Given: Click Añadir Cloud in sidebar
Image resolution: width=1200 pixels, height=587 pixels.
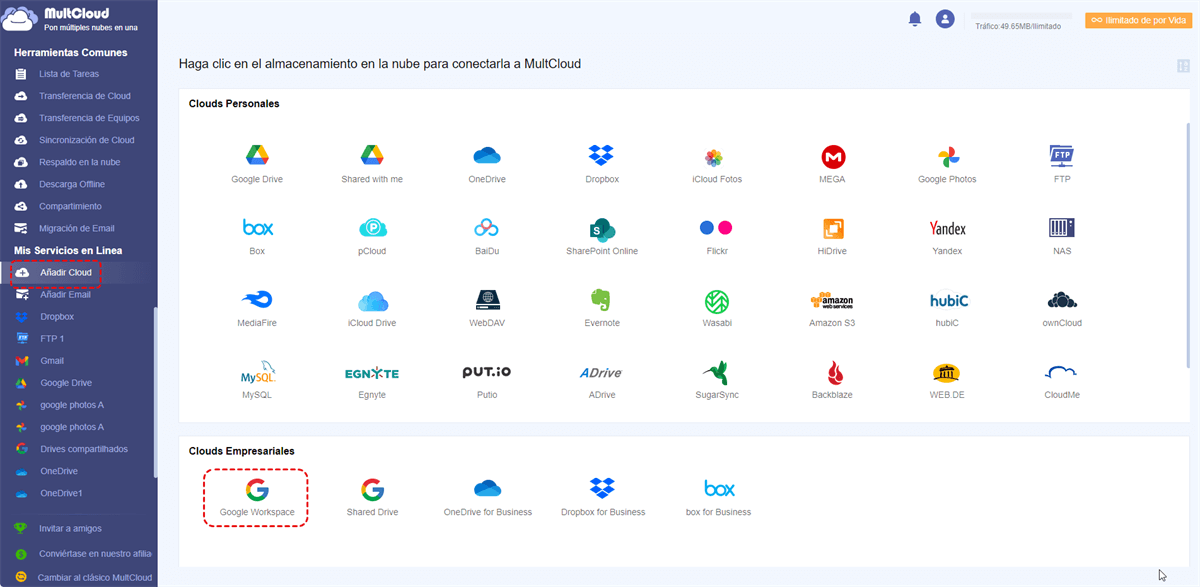Looking at the screenshot, I should (x=65, y=273).
